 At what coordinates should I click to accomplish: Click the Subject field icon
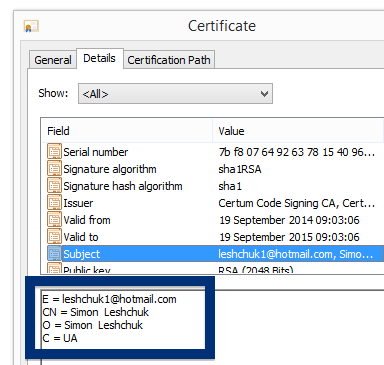click(54, 254)
